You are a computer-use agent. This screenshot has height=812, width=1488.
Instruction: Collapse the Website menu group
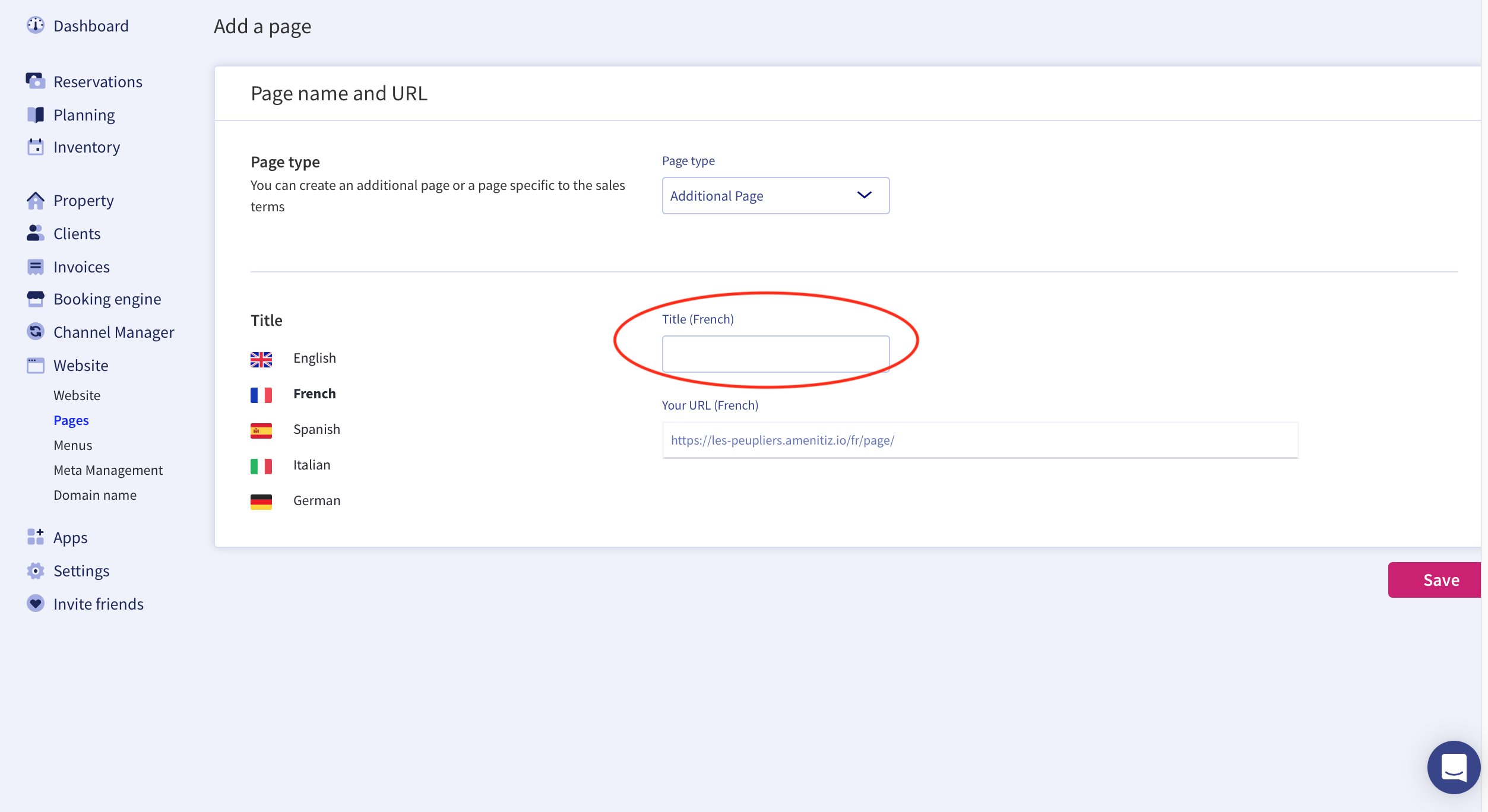pyautogui.click(x=81, y=365)
